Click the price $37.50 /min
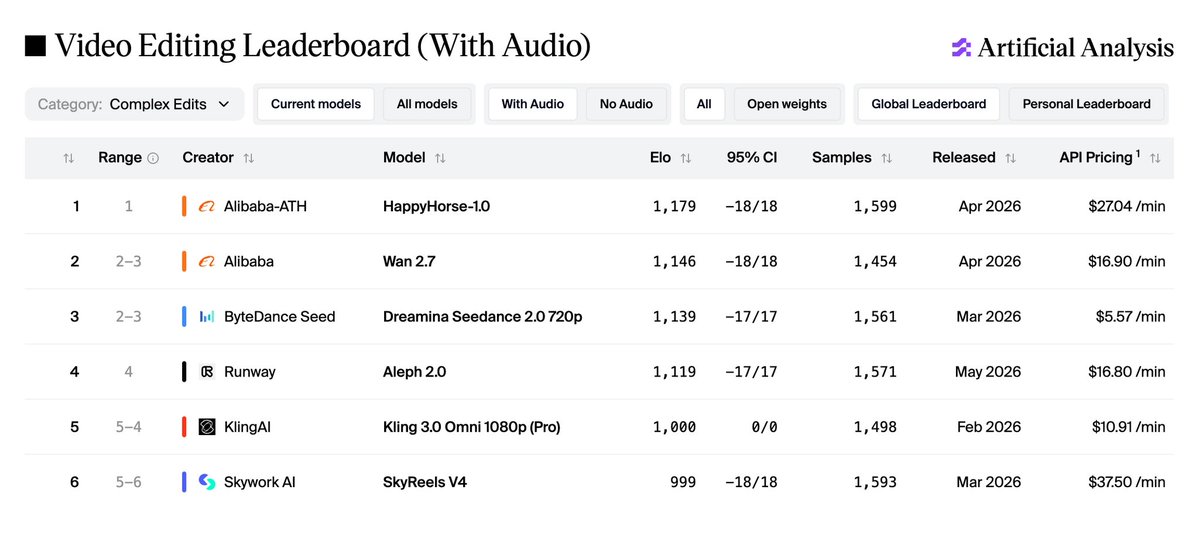The height and width of the screenshot is (534, 1199). click(1127, 482)
